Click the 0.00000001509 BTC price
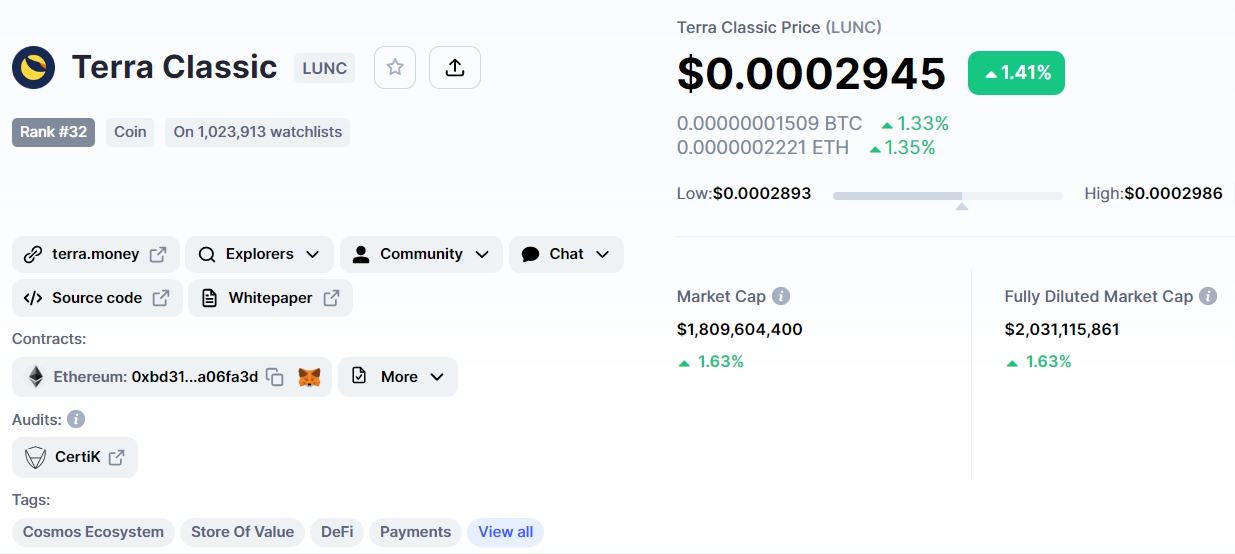This screenshot has height=554, width=1235. (769, 124)
